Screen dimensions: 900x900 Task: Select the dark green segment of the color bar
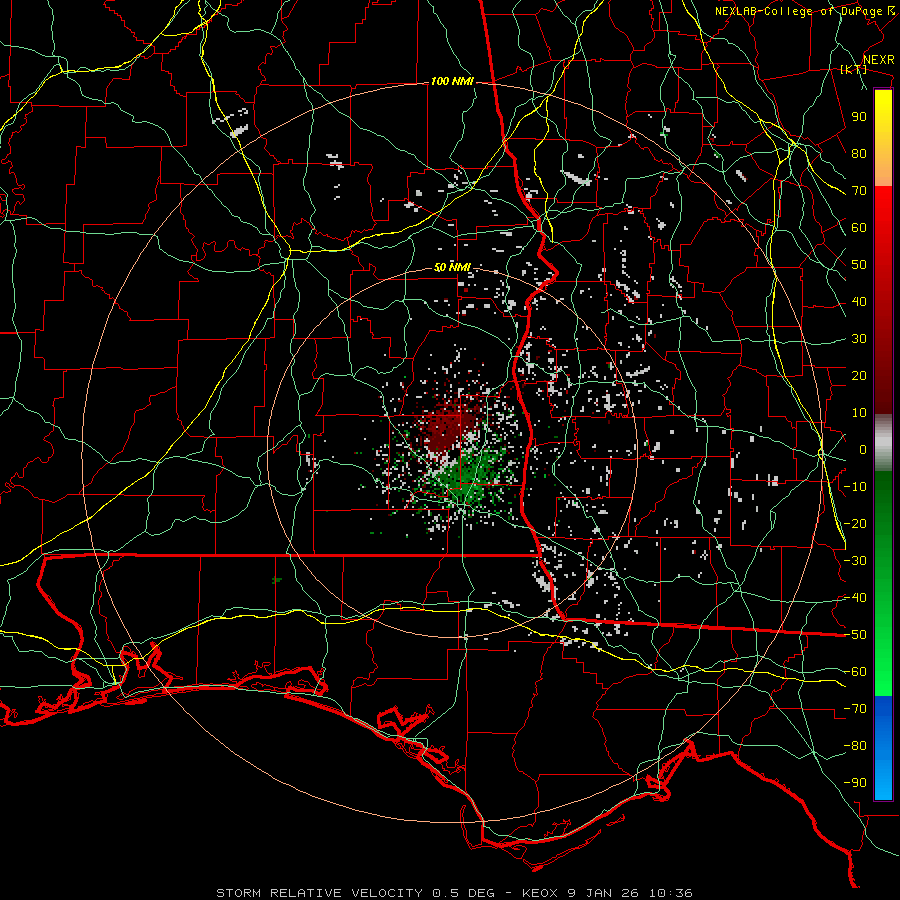coord(883,505)
